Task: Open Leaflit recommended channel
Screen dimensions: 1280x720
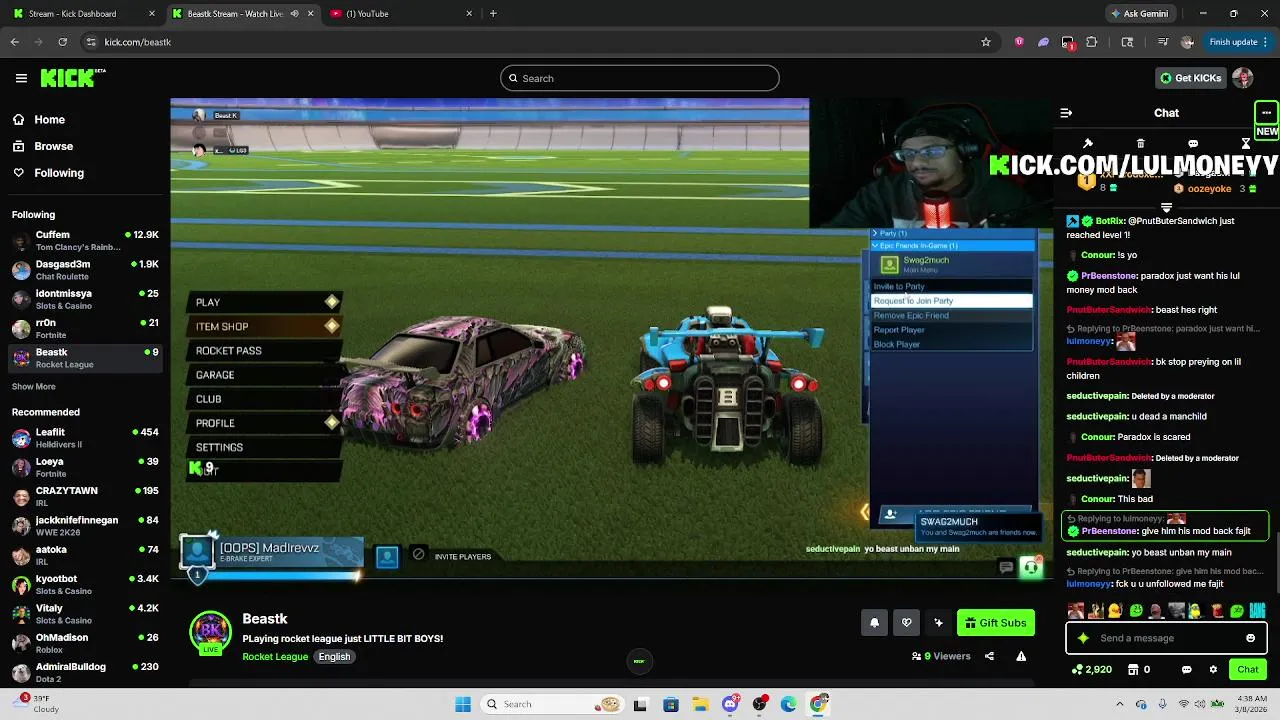Action: (84, 438)
